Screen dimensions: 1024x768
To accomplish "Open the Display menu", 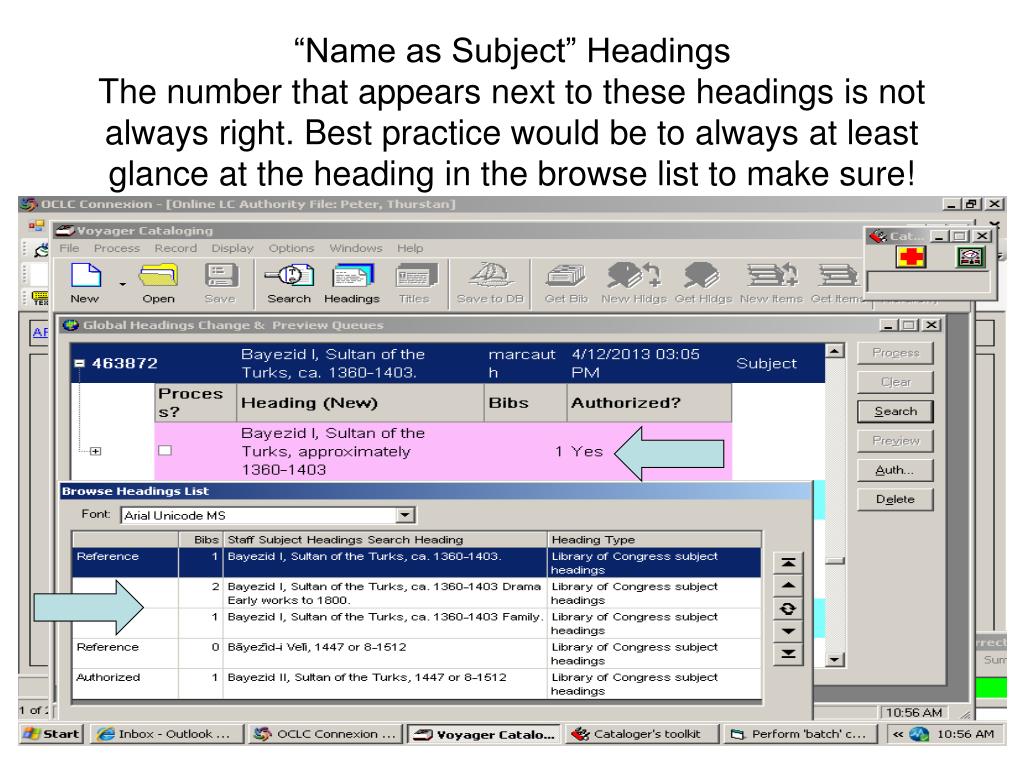I will (232, 248).
